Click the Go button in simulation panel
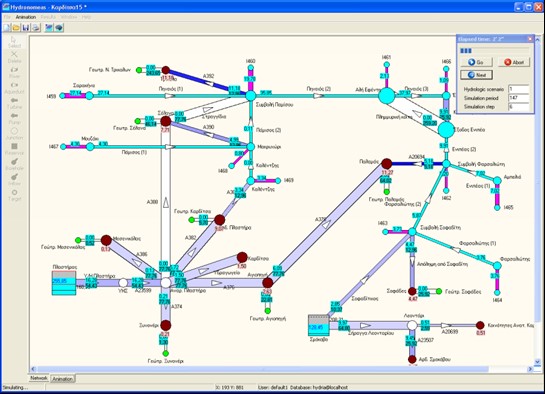The width and height of the screenshot is (545, 394). pos(477,62)
